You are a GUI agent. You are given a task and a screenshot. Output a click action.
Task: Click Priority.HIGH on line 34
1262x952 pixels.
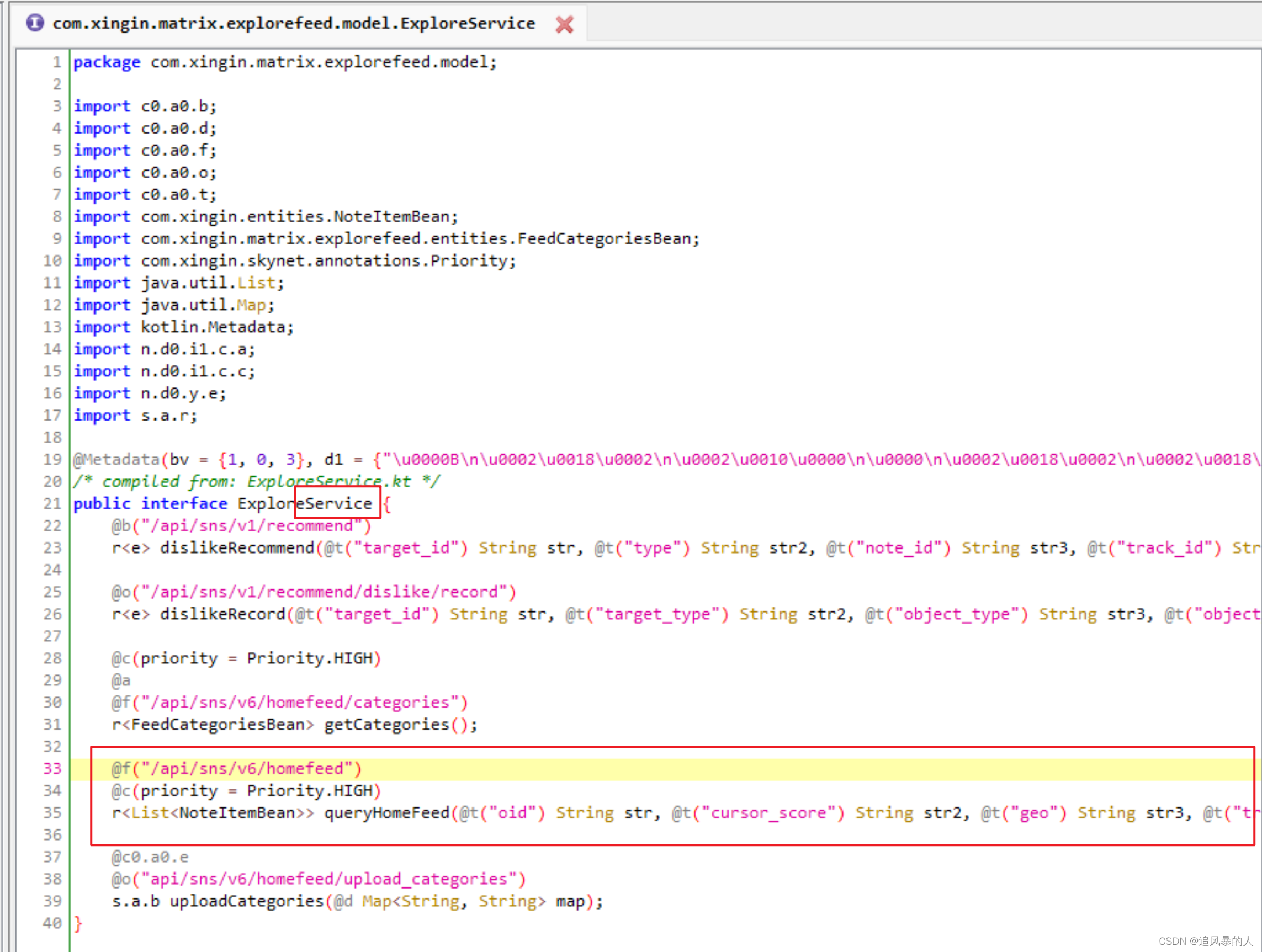309,791
